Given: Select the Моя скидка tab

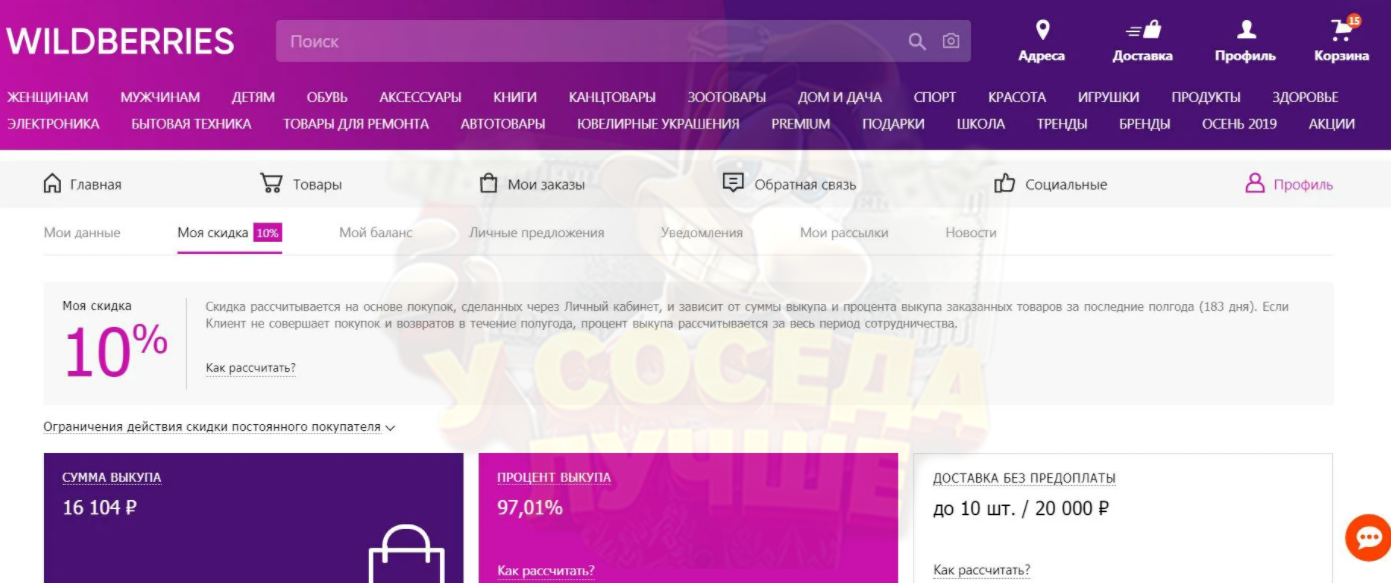Looking at the screenshot, I should [x=229, y=232].
